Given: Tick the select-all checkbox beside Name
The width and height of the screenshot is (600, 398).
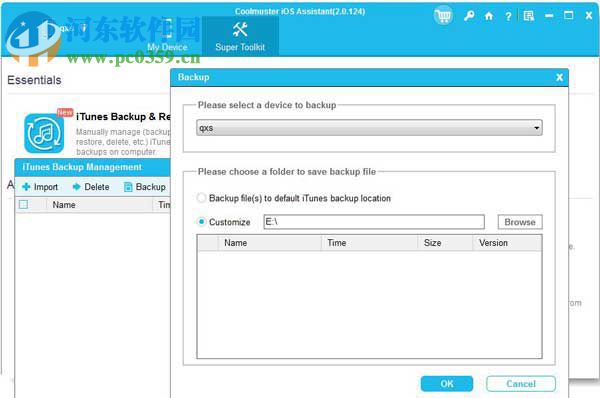Looking at the screenshot, I should (x=23, y=204).
